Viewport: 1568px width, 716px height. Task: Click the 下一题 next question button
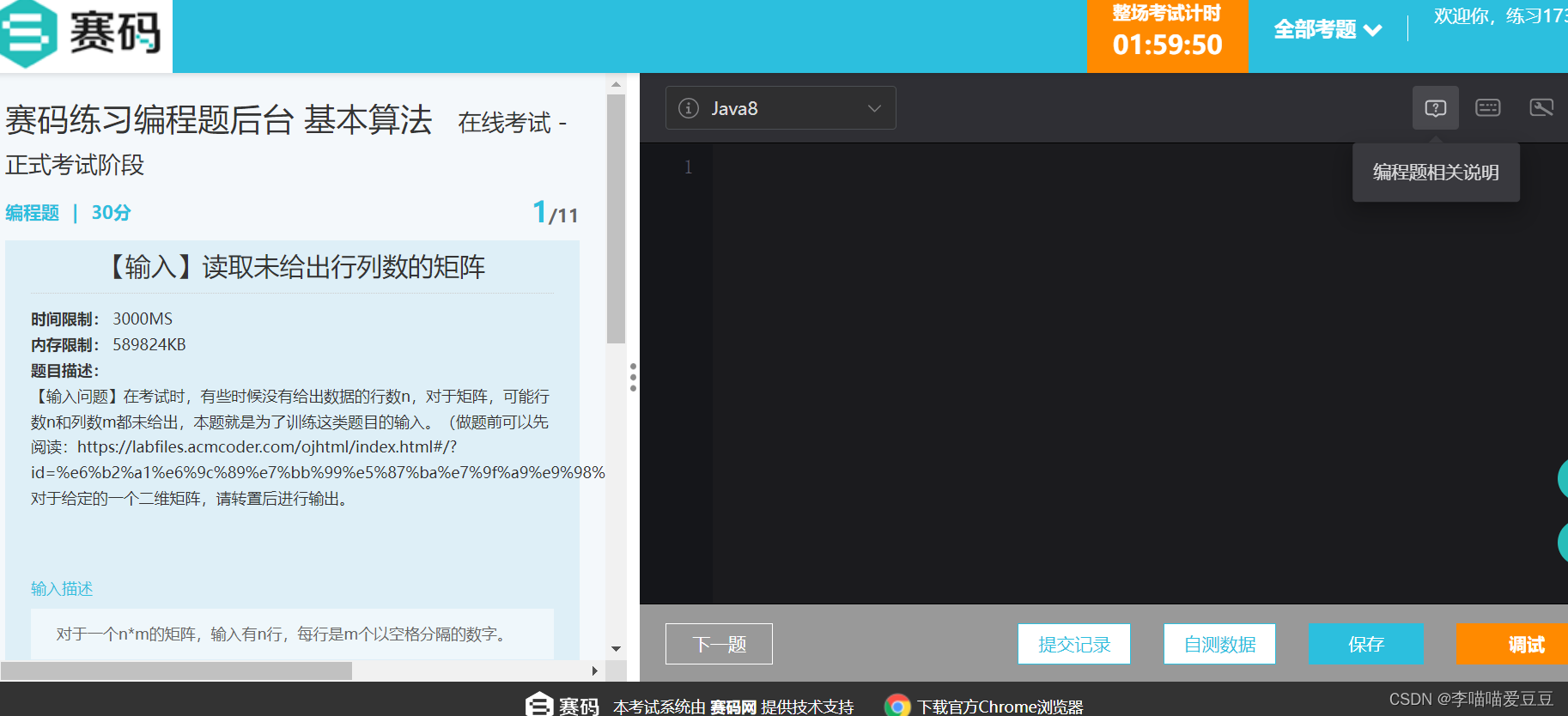click(719, 644)
